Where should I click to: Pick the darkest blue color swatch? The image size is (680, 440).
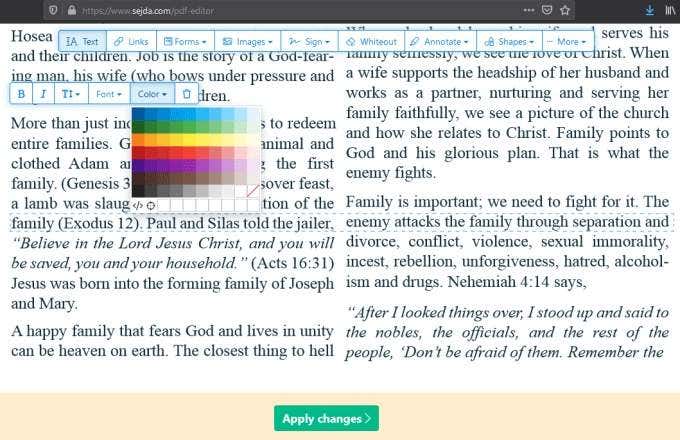click(x=138, y=114)
